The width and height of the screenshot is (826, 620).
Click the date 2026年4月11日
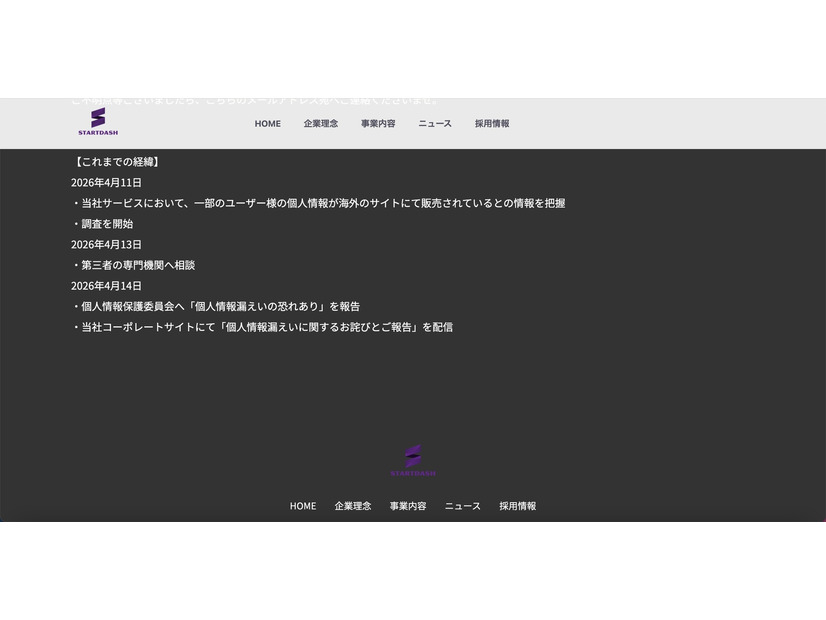coord(106,183)
